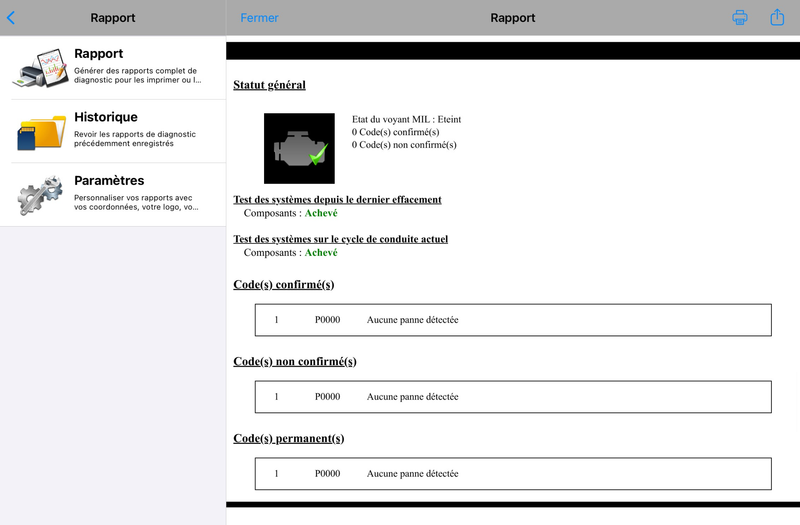Click the Paramètres gears icon
The height and width of the screenshot is (525, 800).
tap(41, 195)
